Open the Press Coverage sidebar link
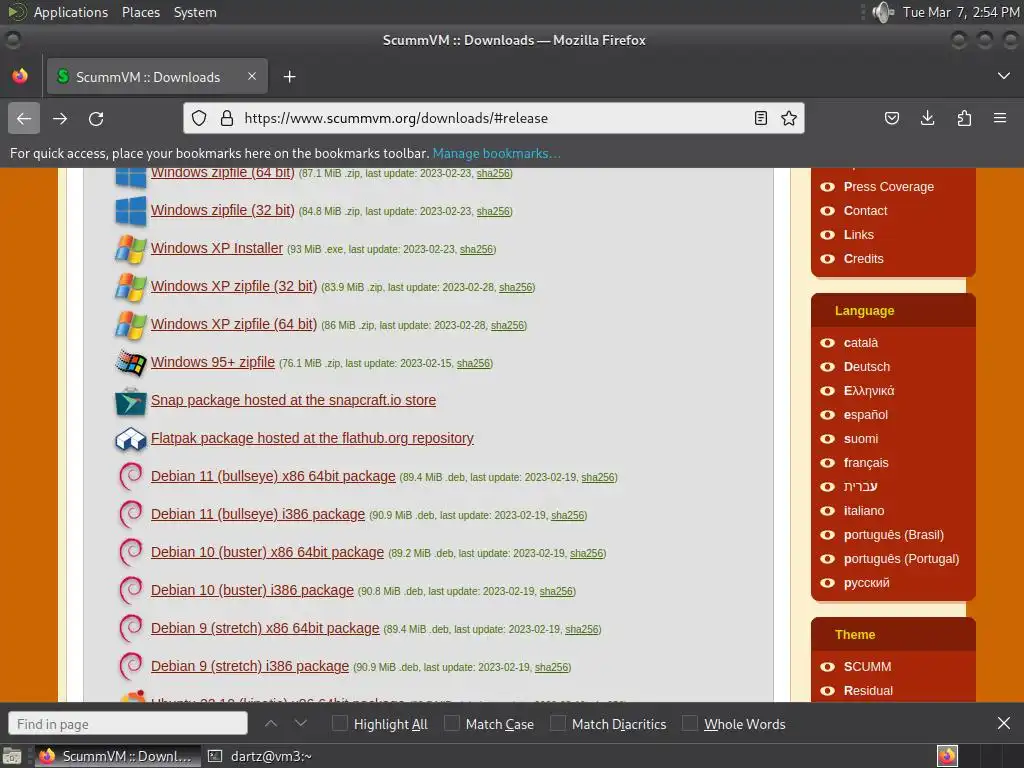 (889, 187)
